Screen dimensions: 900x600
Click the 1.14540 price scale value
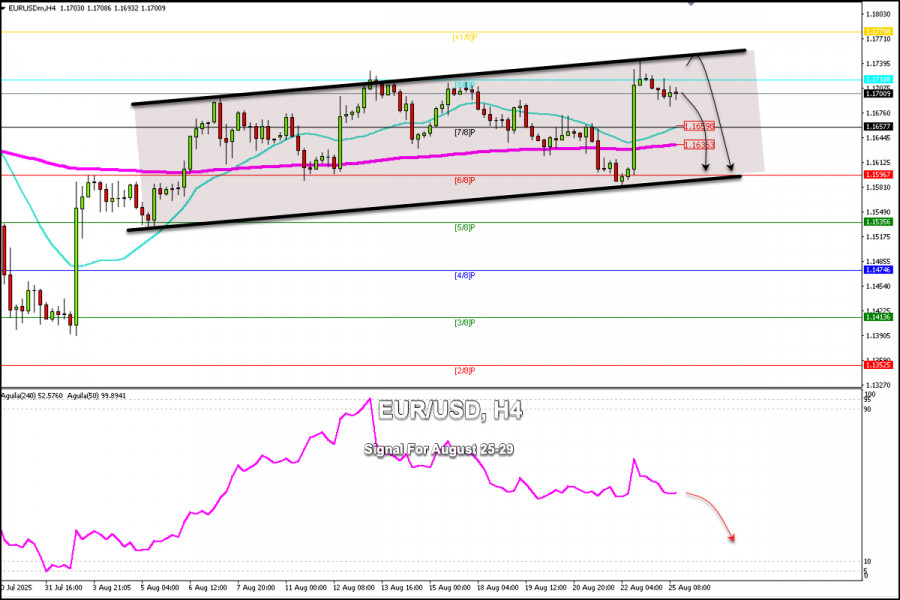click(878, 286)
